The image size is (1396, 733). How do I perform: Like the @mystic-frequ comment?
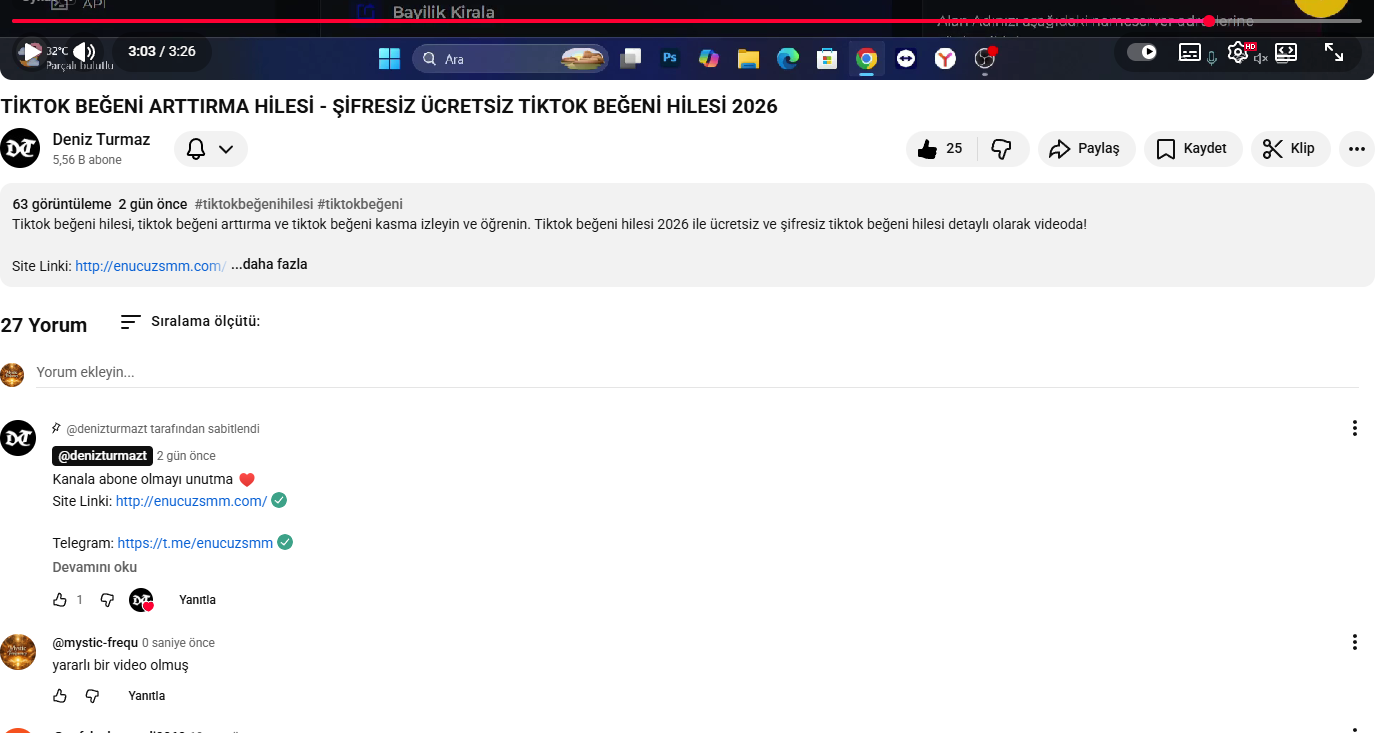[60, 696]
